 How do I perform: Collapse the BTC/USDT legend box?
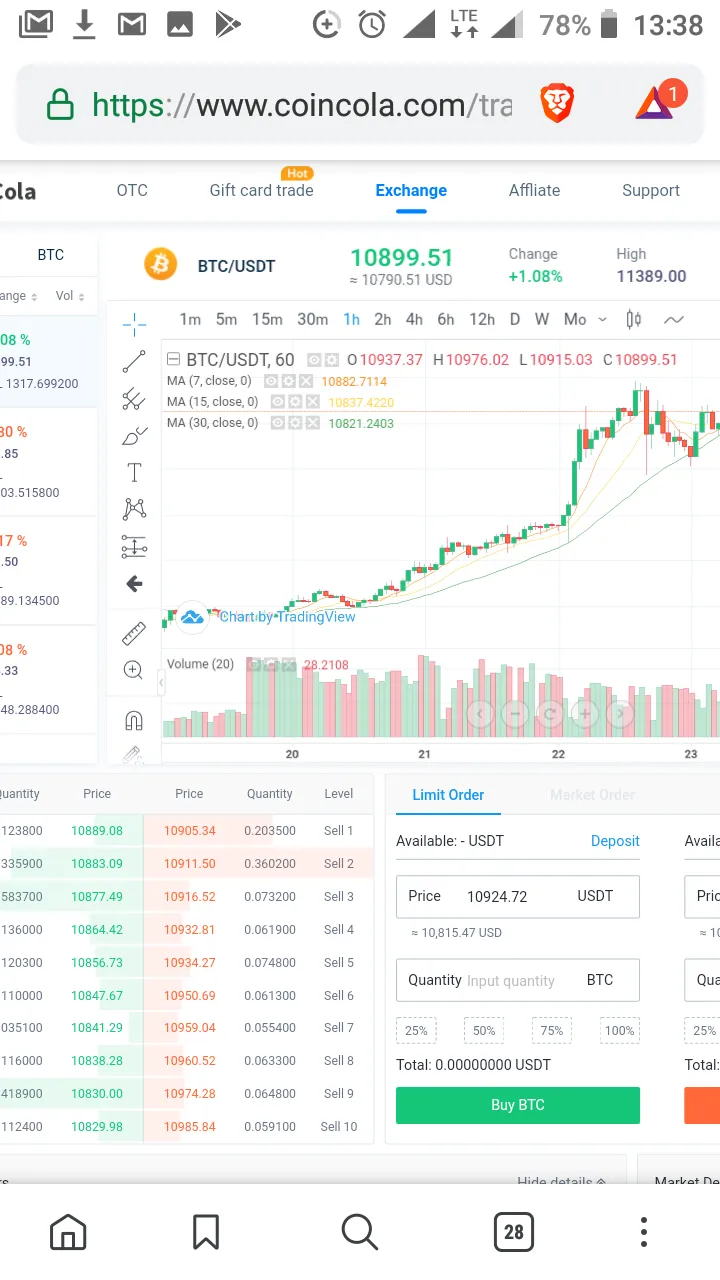(174, 360)
